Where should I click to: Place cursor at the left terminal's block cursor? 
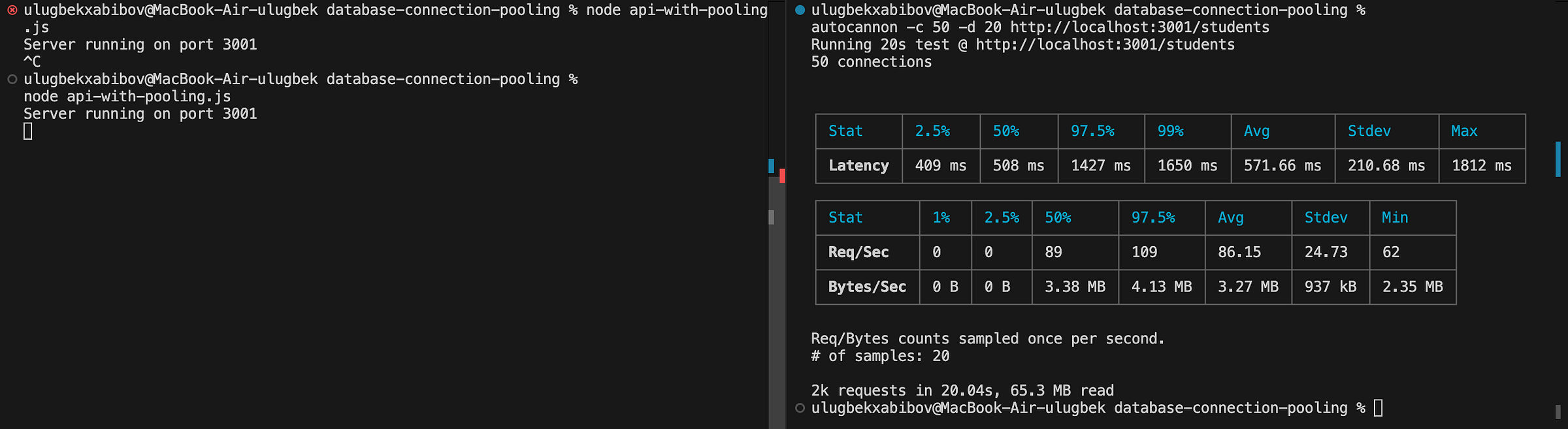click(x=28, y=131)
